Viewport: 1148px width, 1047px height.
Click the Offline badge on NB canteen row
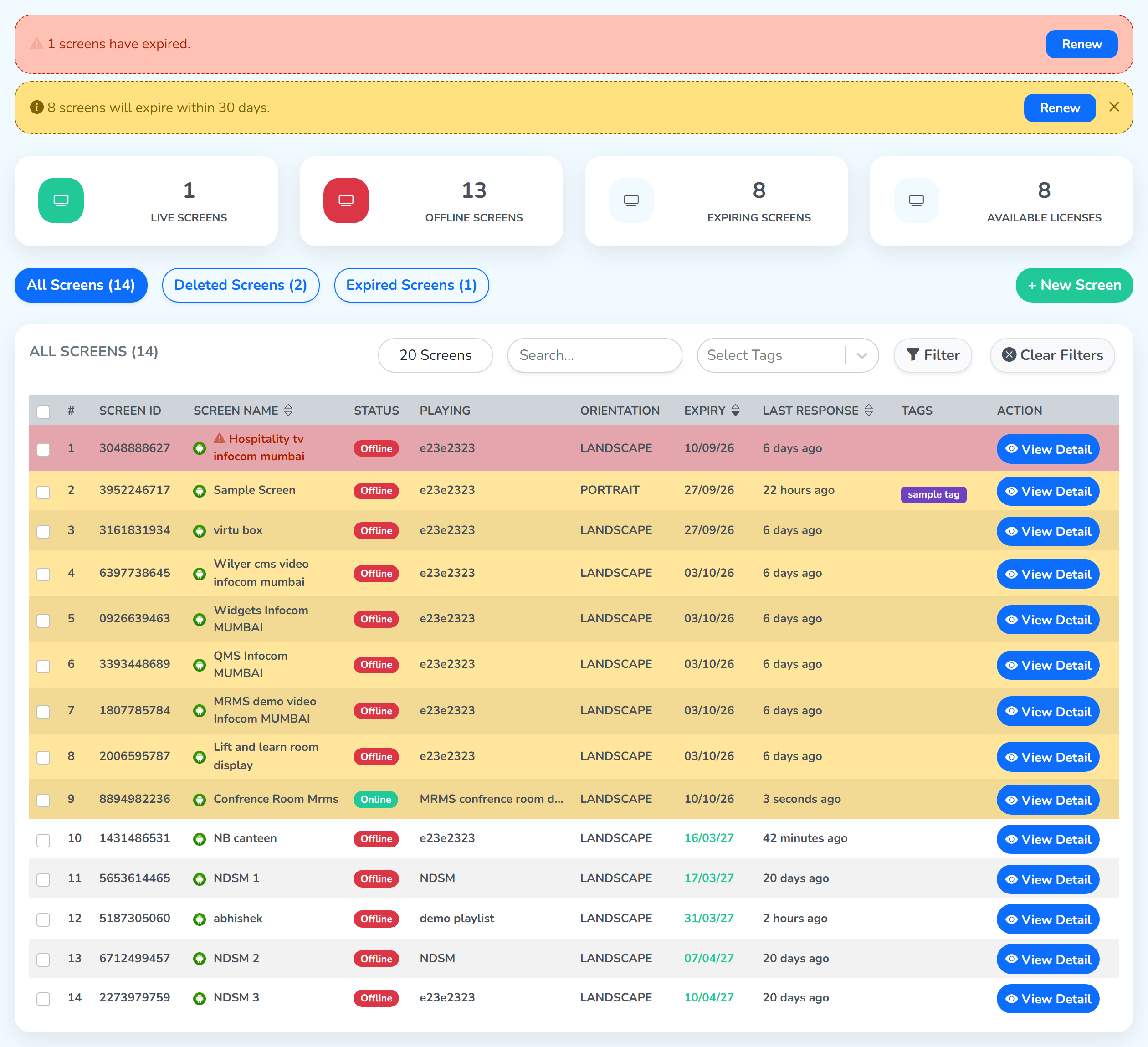tap(376, 839)
